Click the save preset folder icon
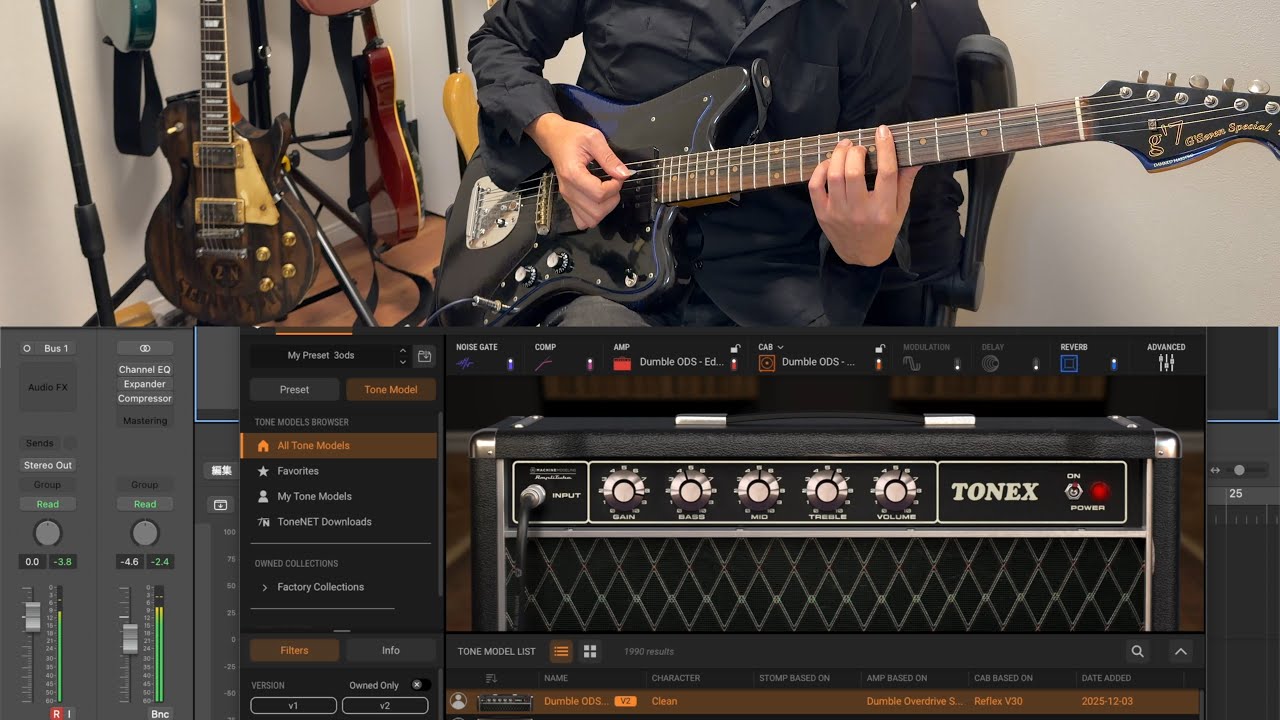This screenshot has height=720, width=1280. pos(425,355)
